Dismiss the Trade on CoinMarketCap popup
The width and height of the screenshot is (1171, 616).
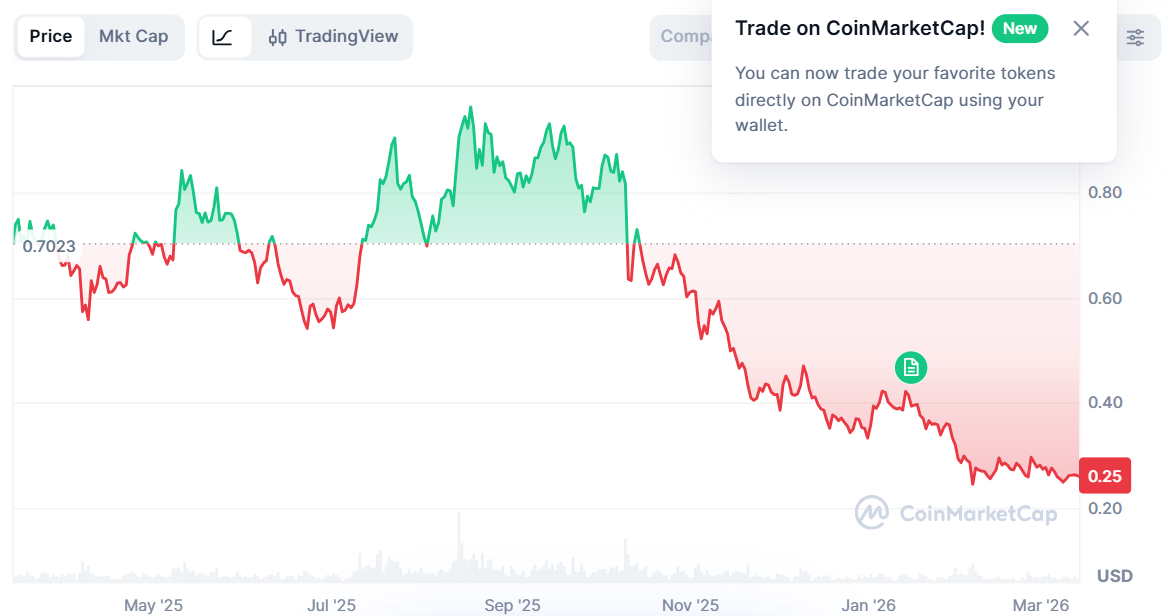(1081, 29)
